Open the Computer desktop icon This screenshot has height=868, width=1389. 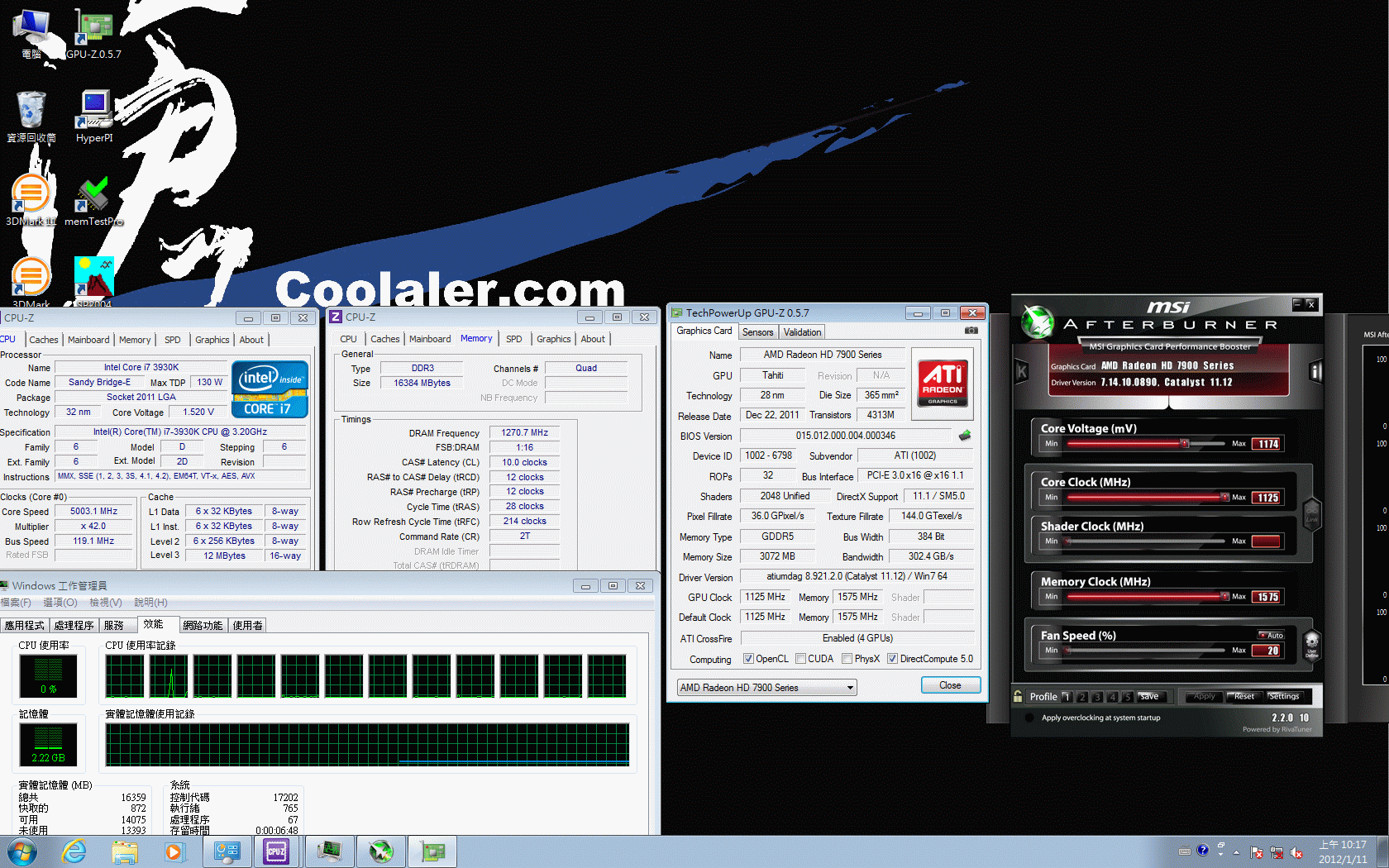pyautogui.click(x=31, y=35)
